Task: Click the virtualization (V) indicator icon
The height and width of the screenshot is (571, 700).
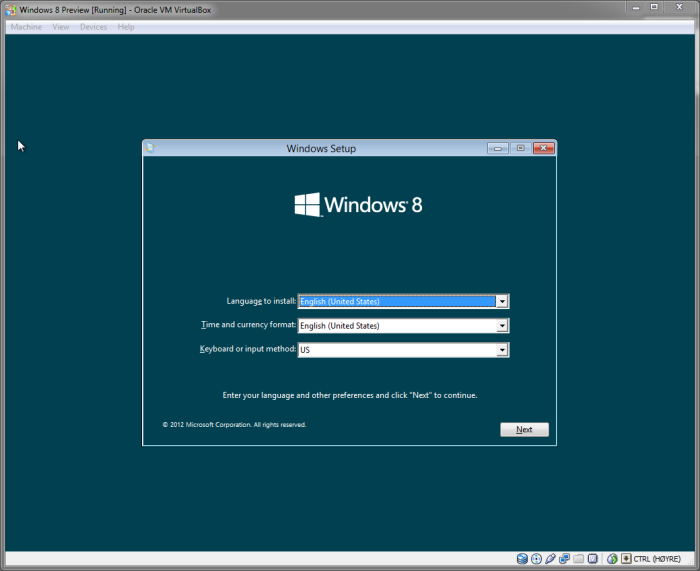Action: 592,558
